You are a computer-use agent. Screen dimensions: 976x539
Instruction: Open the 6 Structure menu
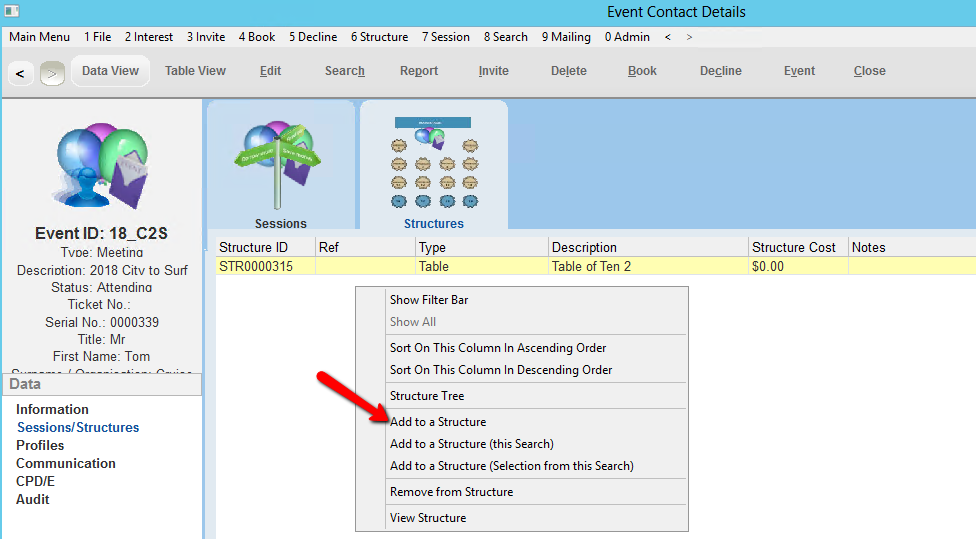[379, 37]
